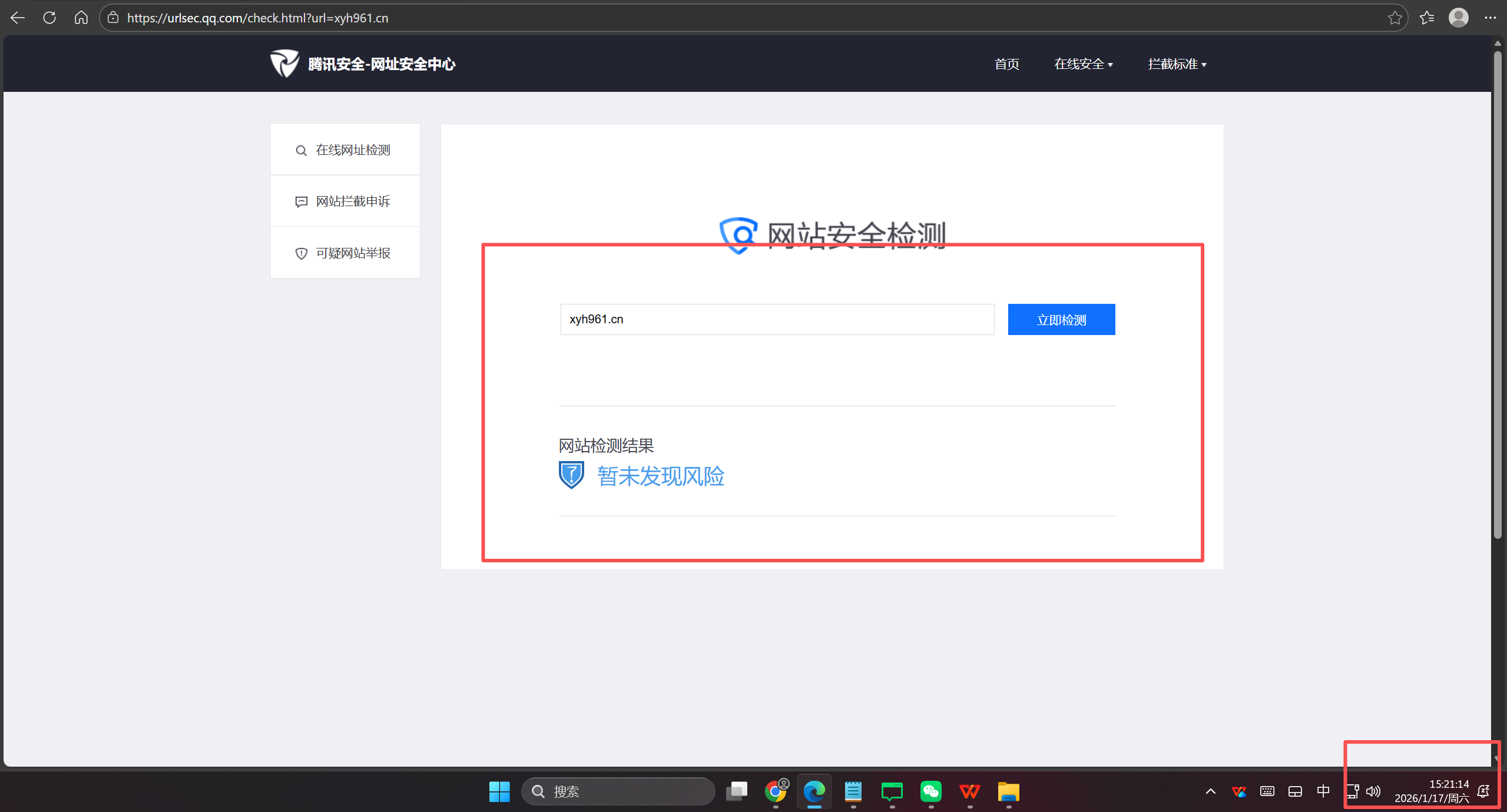Go to 首页 in navigation
The image size is (1507, 812).
(1006, 64)
